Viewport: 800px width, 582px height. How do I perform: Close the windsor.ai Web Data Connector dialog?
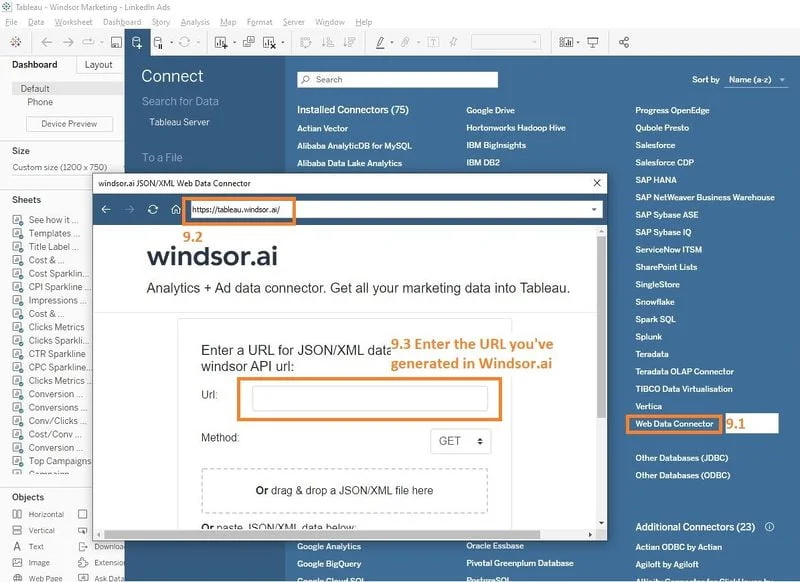(x=597, y=183)
